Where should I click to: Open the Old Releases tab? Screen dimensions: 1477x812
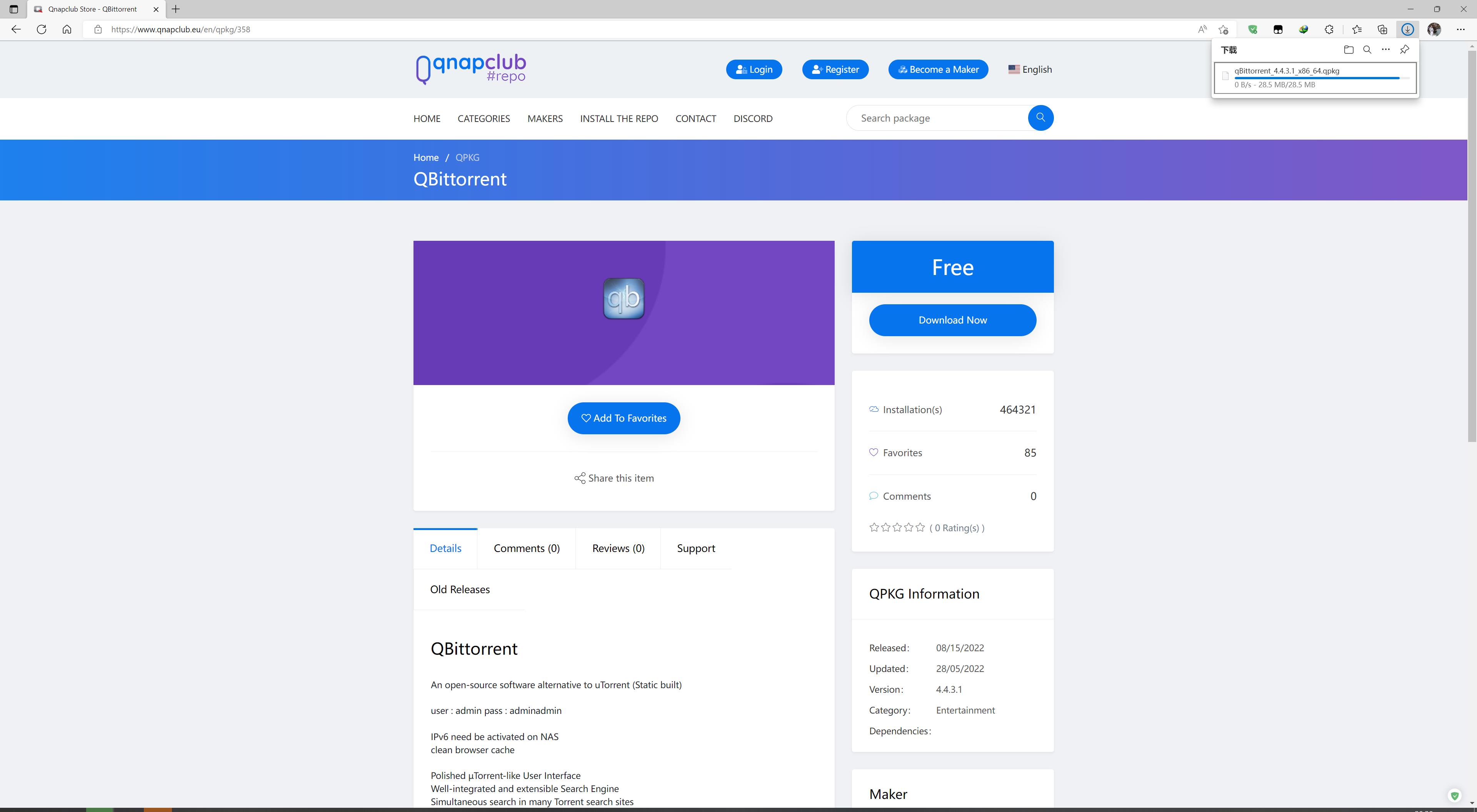pyautogui.click(x=460, y=590)
